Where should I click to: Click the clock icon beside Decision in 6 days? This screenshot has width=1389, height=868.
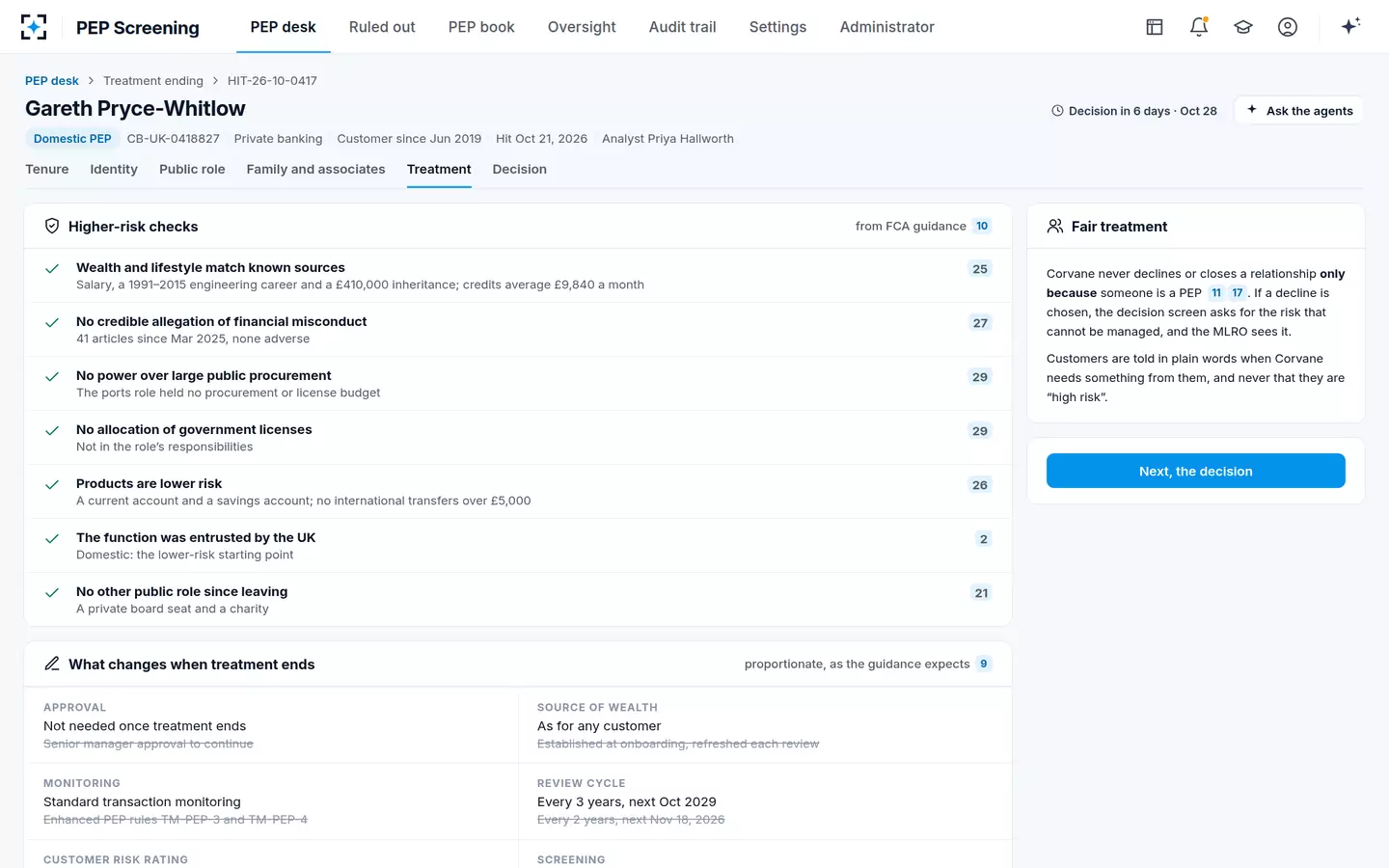point(1057,111)
